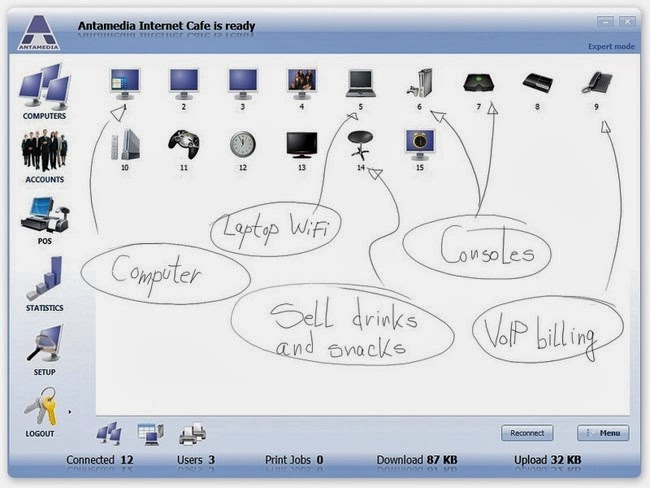Click the Antamedia logo

(x=39, y=33)
